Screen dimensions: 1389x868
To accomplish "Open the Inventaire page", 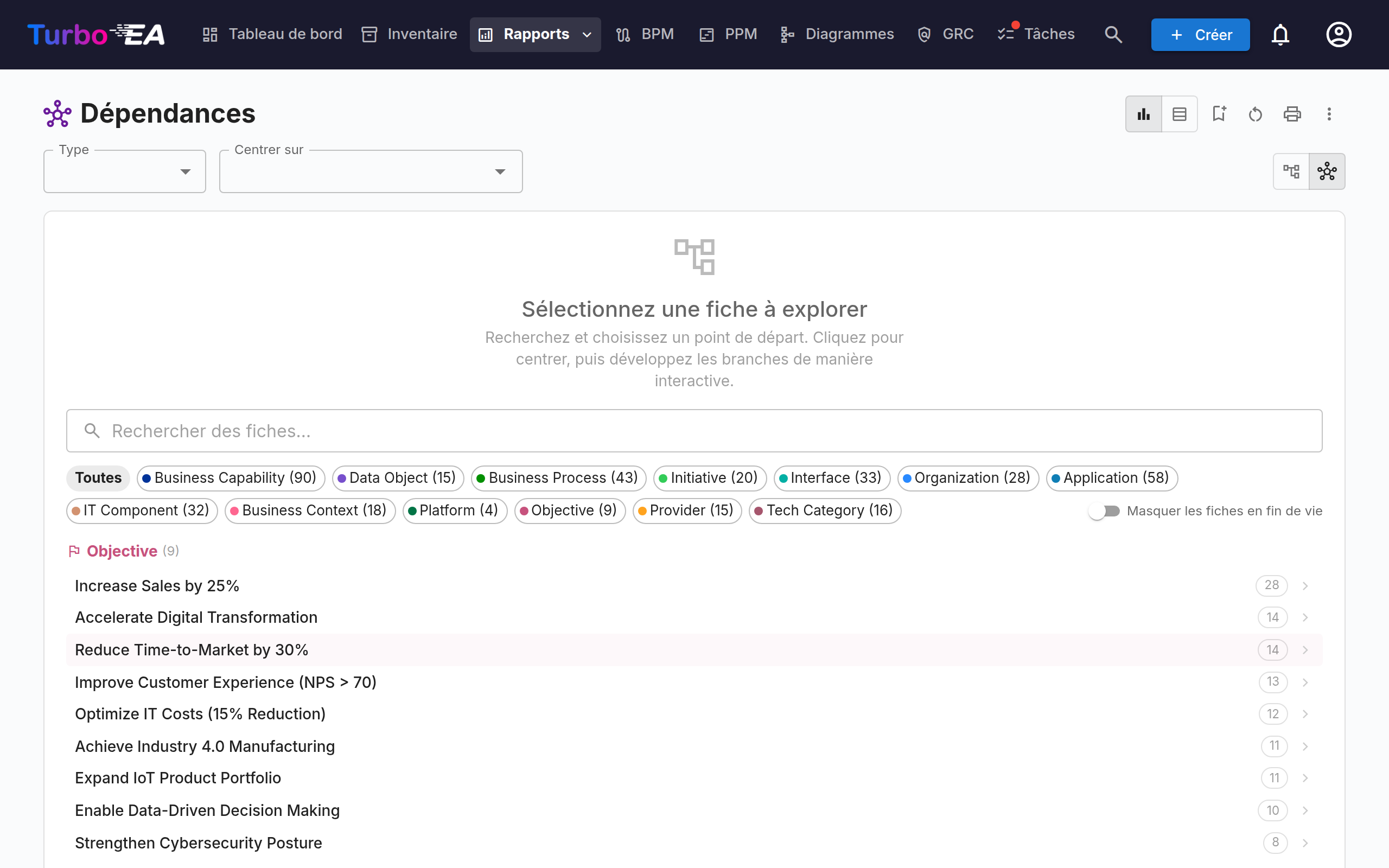I will (409, 34).
